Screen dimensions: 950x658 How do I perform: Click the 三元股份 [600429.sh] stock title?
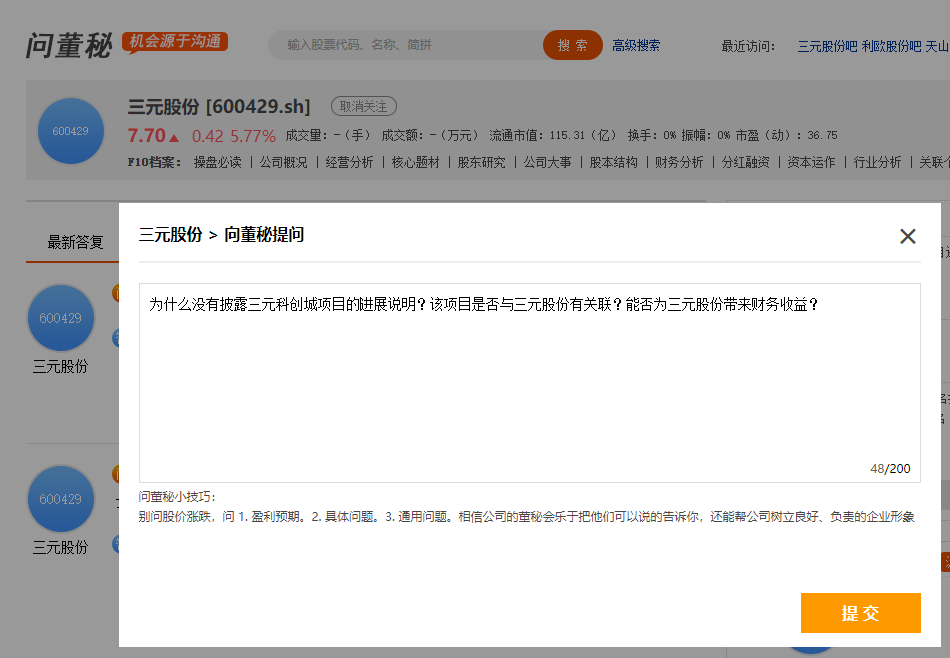click(x=219, y=107)
